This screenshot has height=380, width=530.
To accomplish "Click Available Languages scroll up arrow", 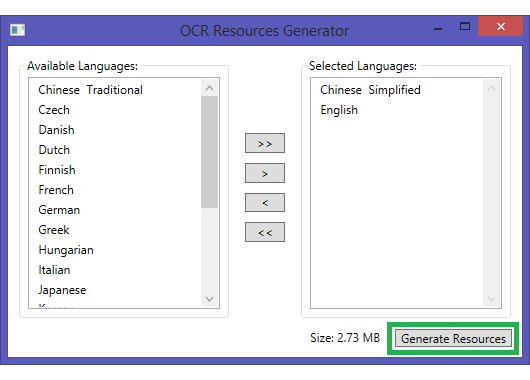I will (x=209, y=88).
